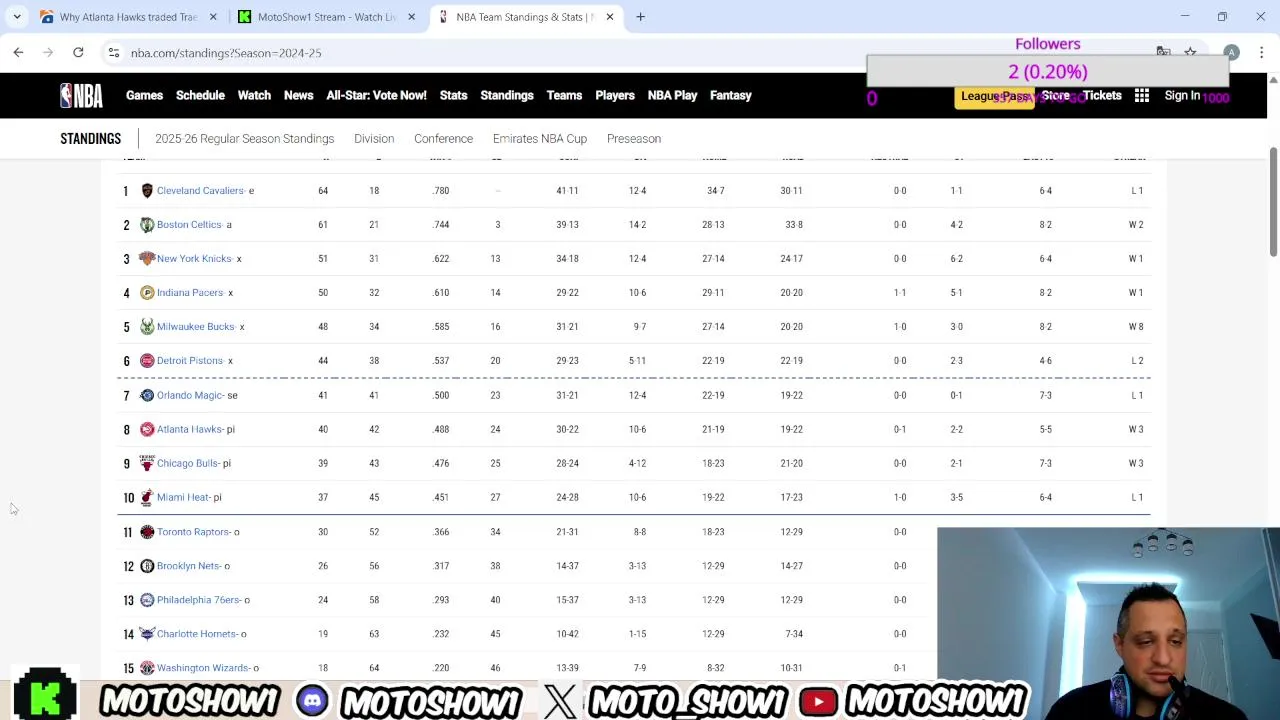Click the Atlanta Hawks team logo
1280x720 pixels.
147,429
